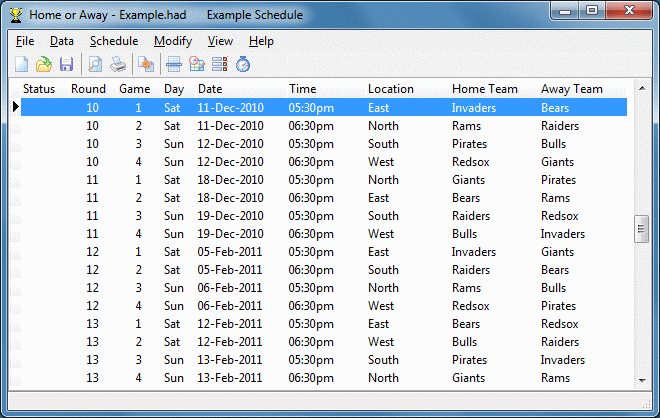Click the list rows icon with red squares
This screenshot has height=418, width=660.
coord(219,64)
